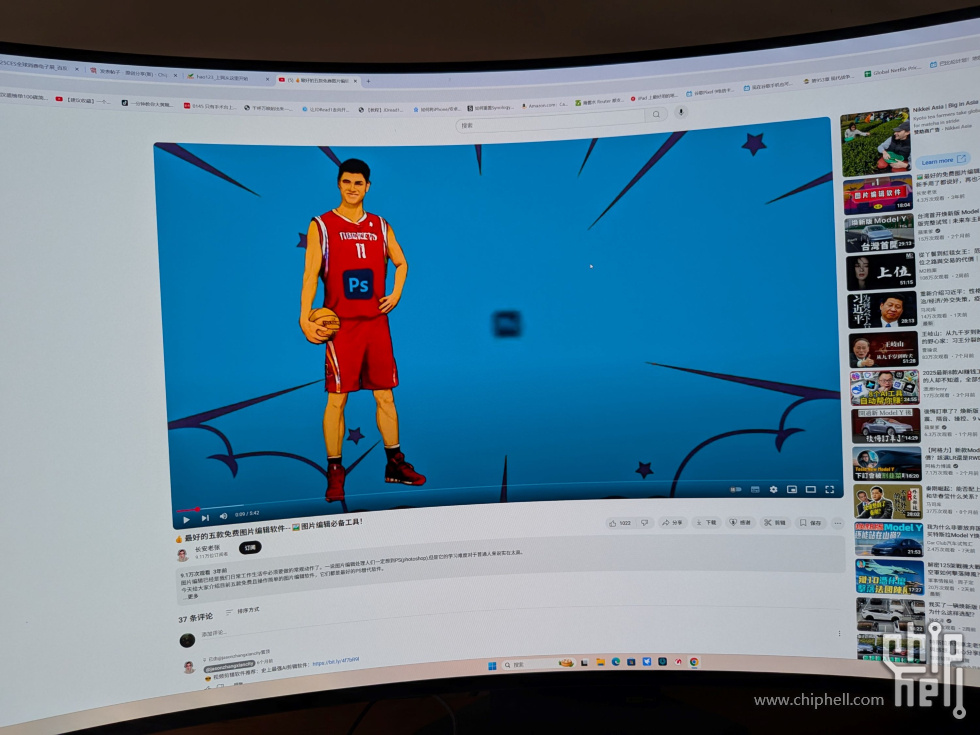Open the Global Netflix bookmark
The width and height of the screenshot is (980, 735).
[892, 71]
